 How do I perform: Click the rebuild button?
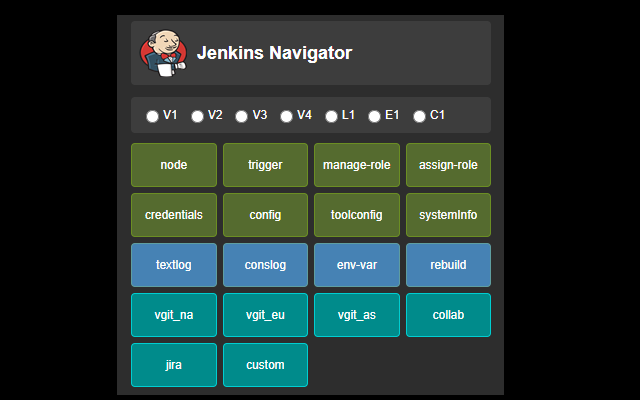pos(448,265)
